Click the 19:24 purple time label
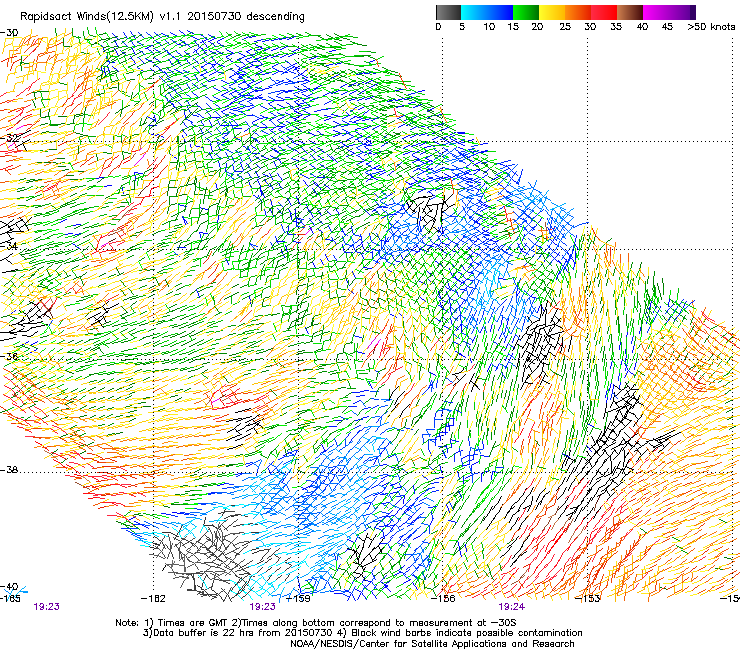The height and width of the screenshot is (650, 740). click(512, 607)
